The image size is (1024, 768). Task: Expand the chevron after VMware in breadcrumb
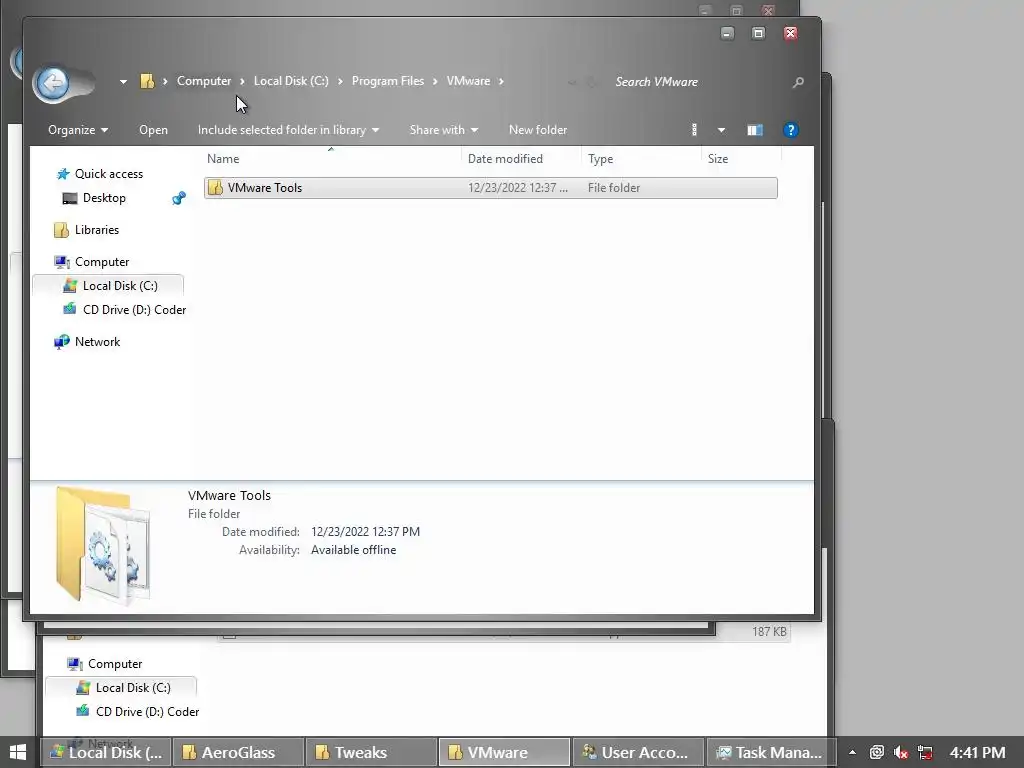502,82
